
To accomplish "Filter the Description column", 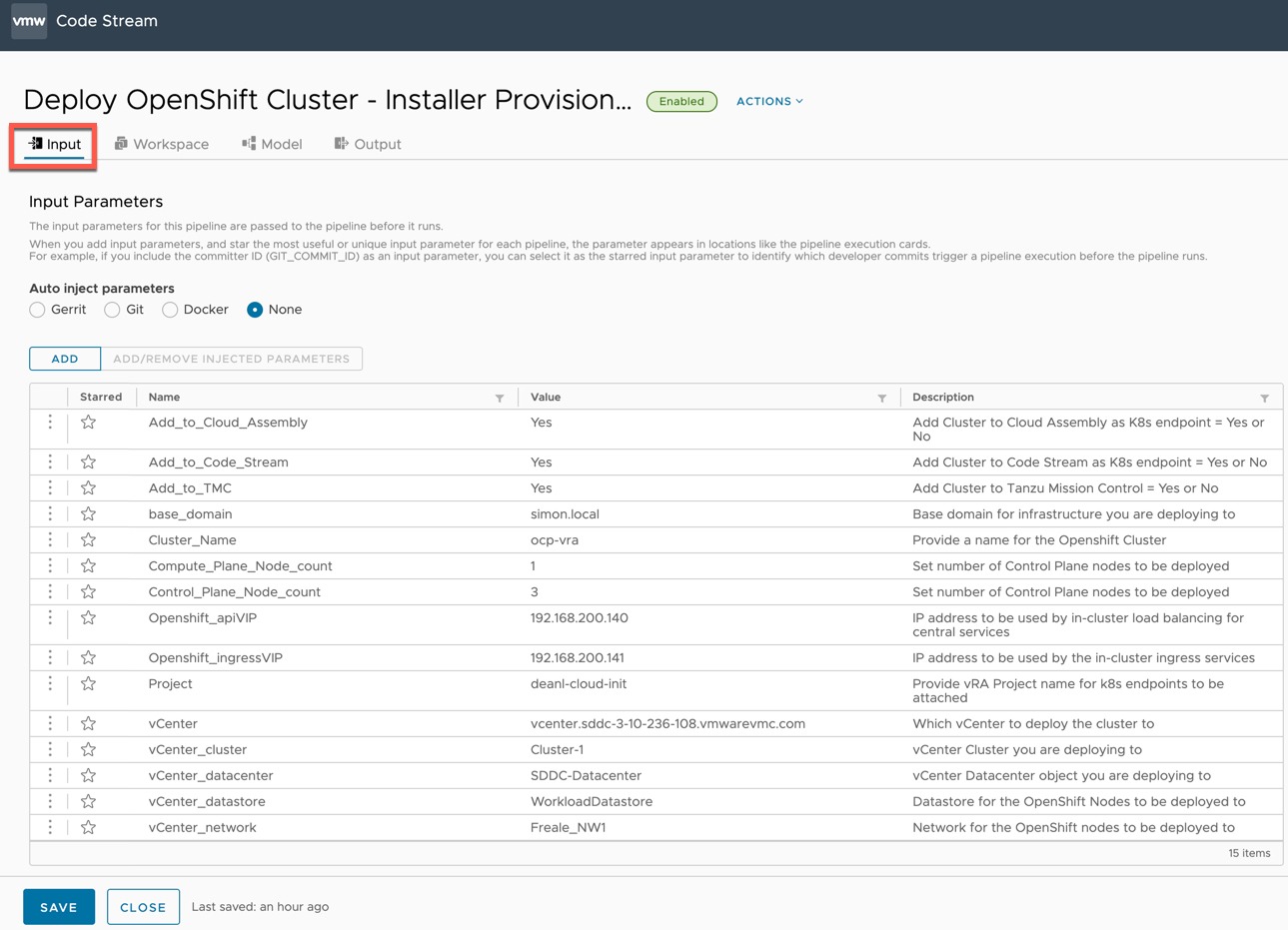I will tap(1265, 398).
